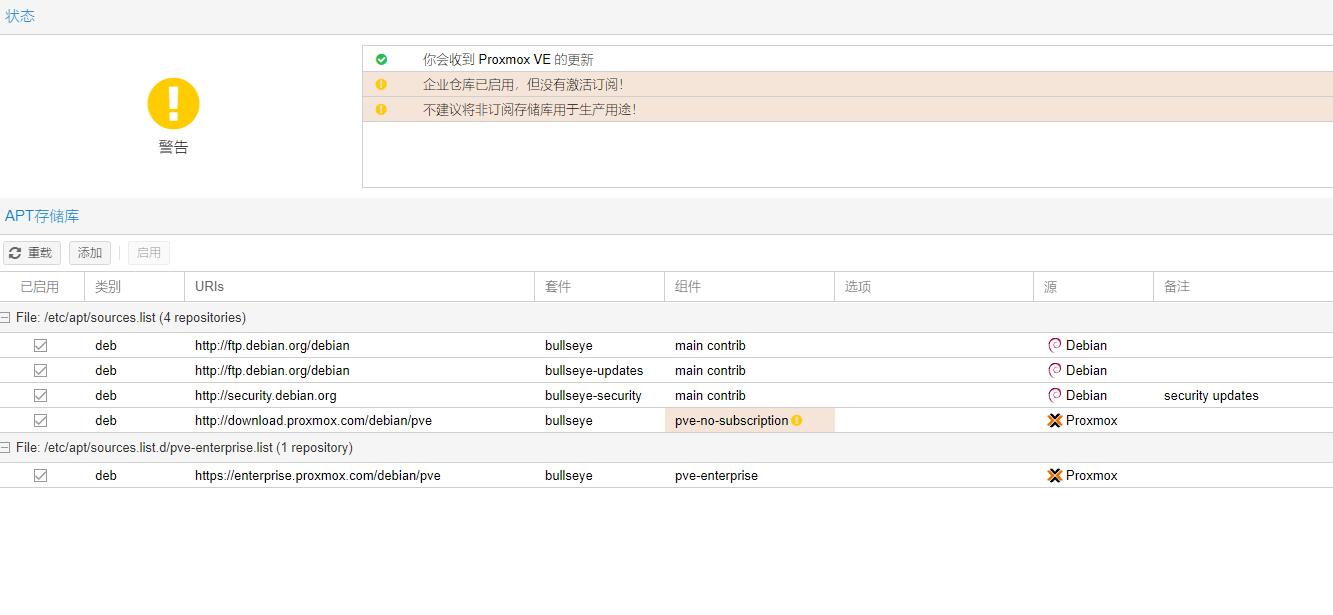Toggle checkbox for download.proxmox.com repository

[x=40, y=421]
